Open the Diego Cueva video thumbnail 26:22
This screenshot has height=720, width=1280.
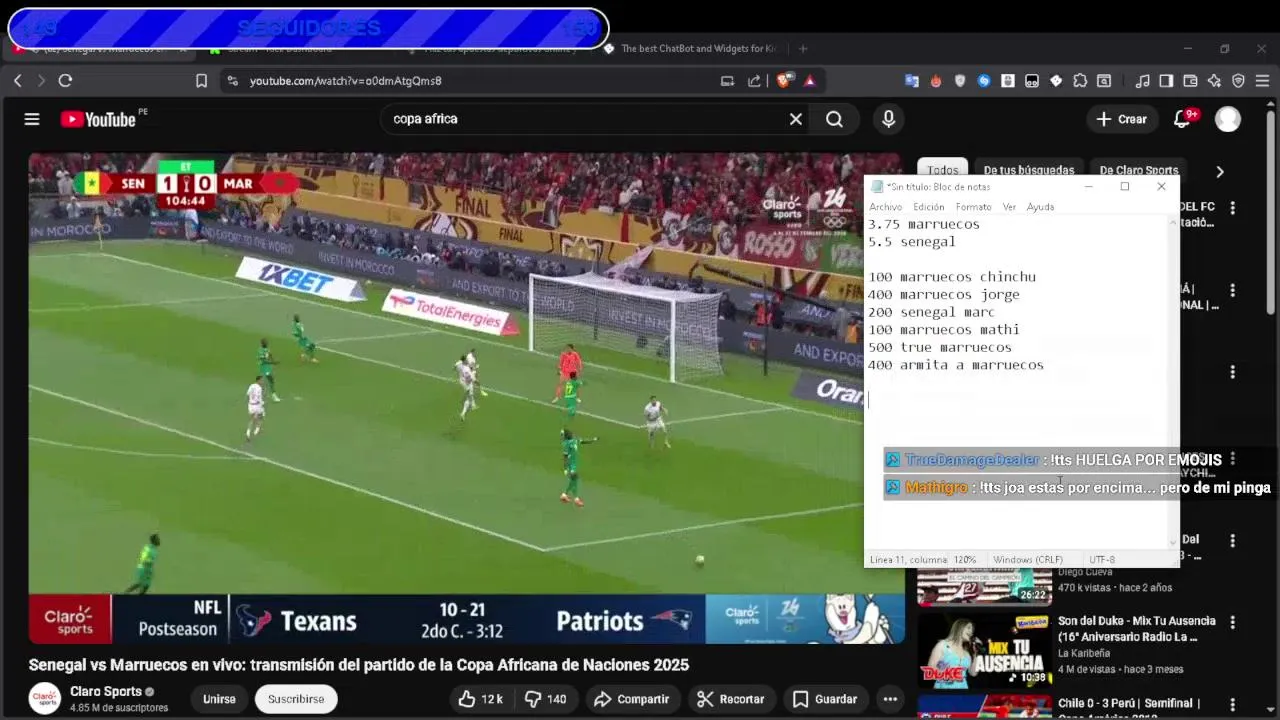click(984, 586)
